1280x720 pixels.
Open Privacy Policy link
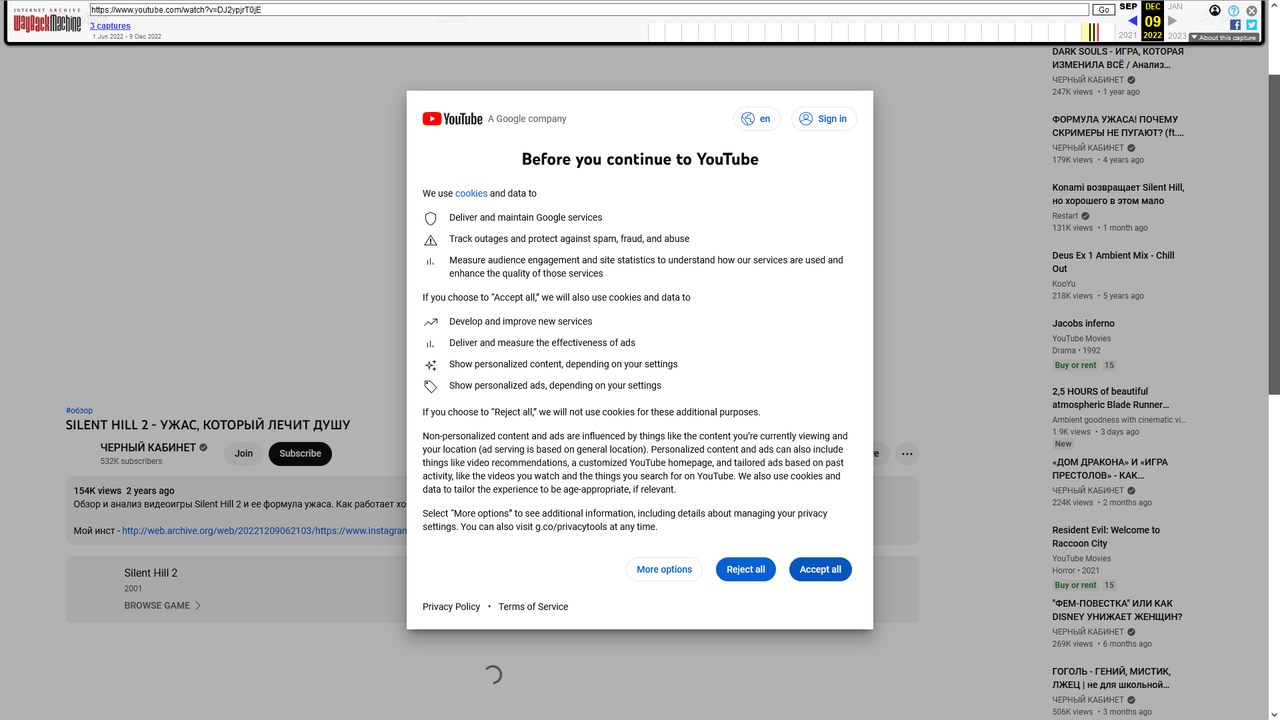[451, 607]
